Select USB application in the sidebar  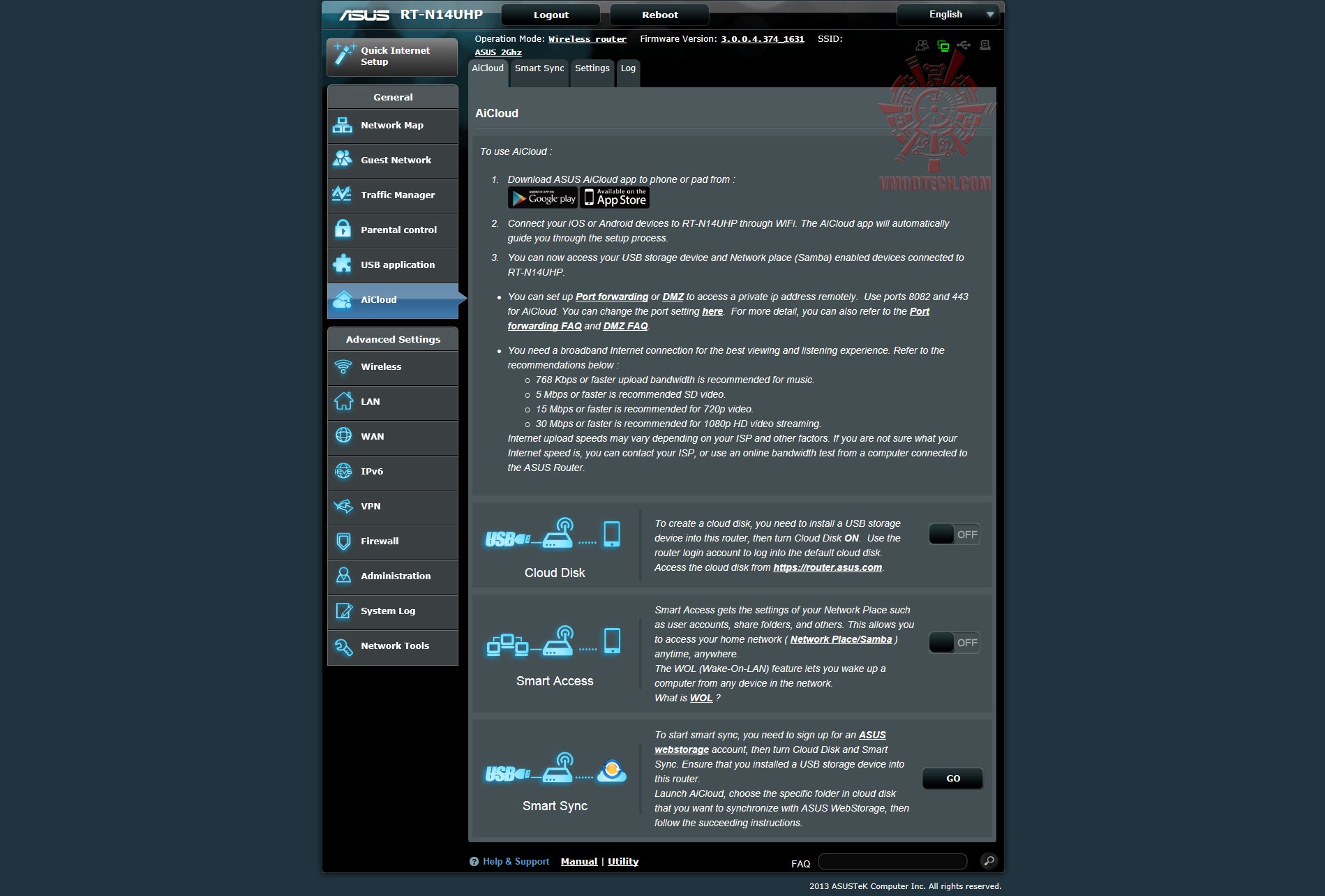(393, 265)
